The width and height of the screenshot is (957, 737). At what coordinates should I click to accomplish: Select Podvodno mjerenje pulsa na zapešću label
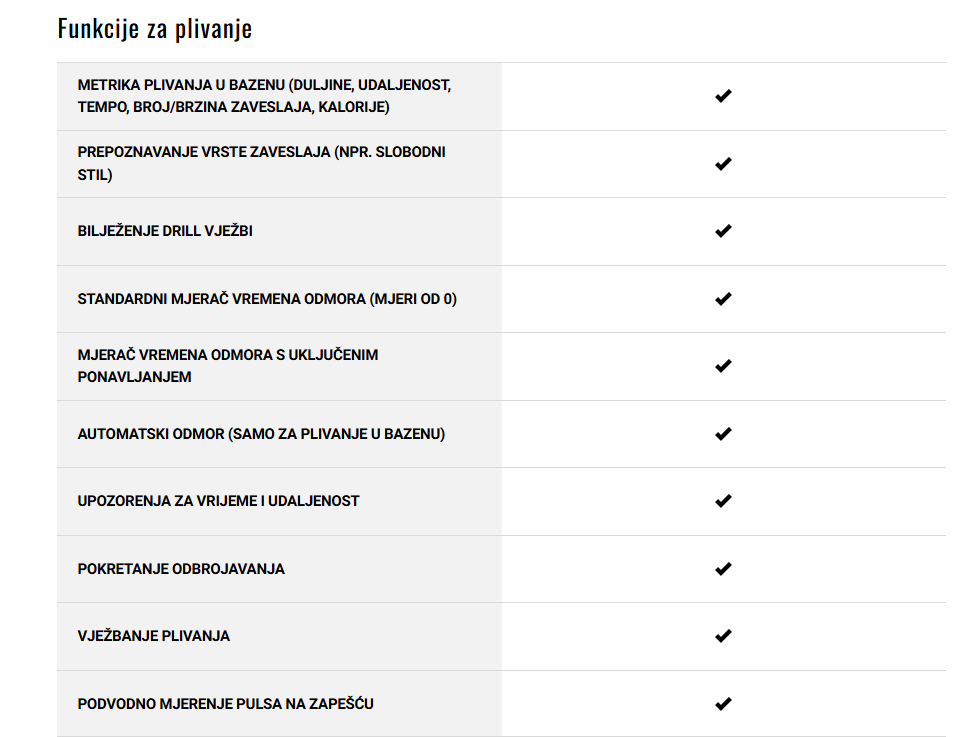[x=225, y=703]
